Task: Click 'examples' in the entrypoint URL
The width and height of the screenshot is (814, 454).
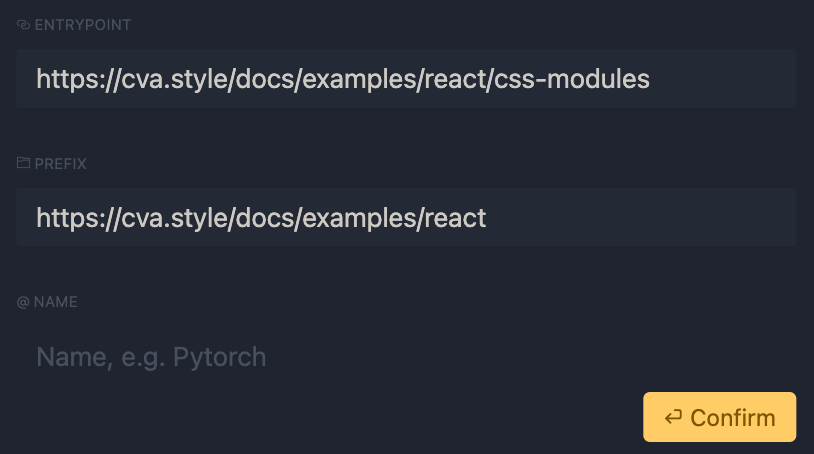Action: click(x=359, y=79)
